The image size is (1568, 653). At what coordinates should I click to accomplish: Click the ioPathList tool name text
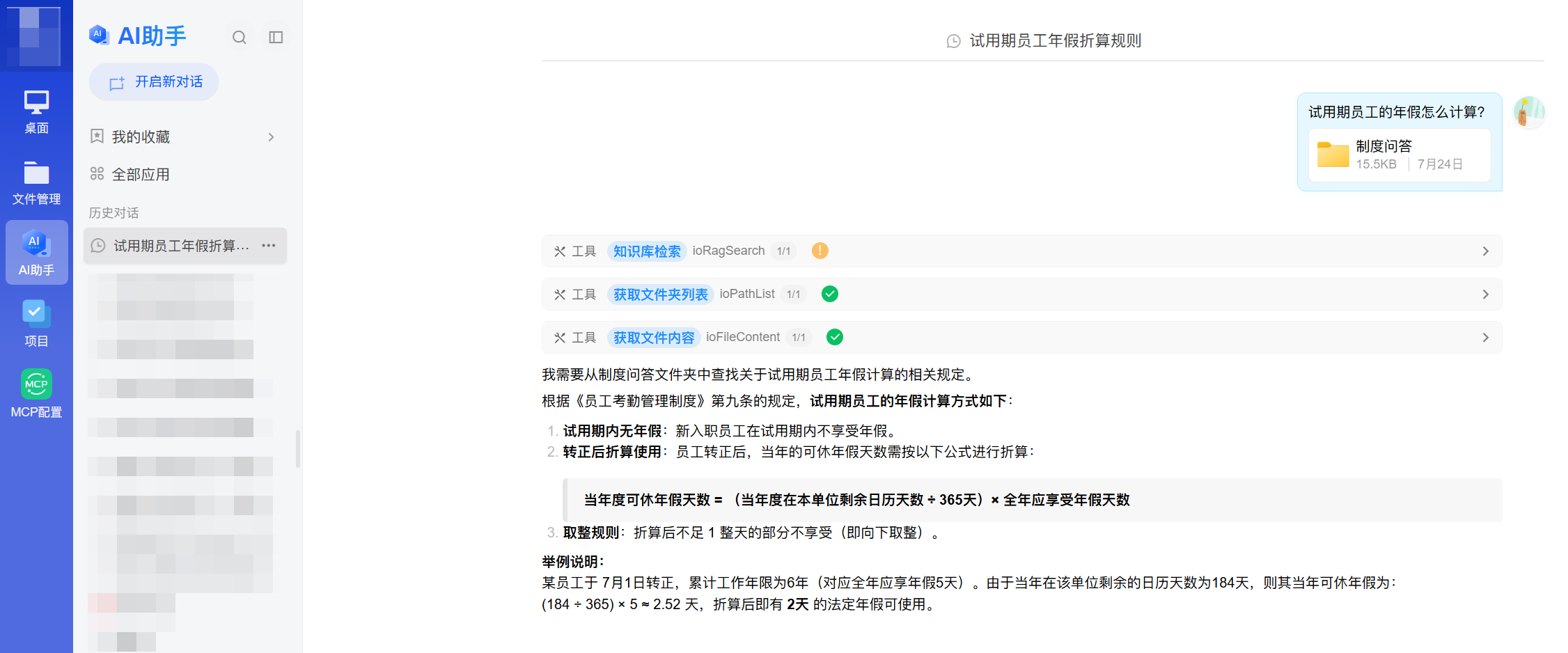click(x=747, y=294)
